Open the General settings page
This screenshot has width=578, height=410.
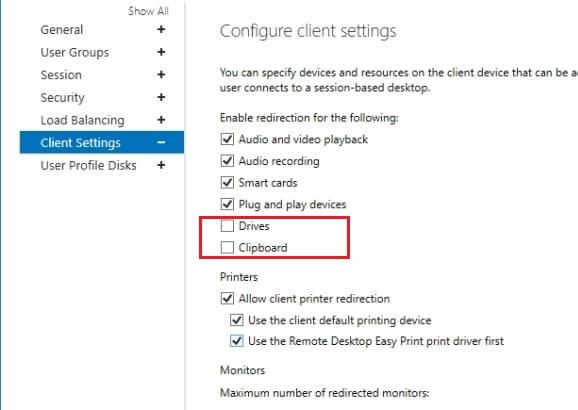62,29
